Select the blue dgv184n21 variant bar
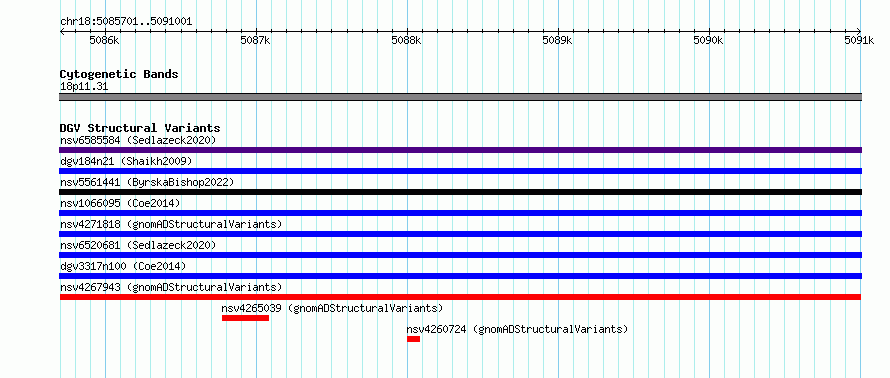This screenshot has width=890, height=378. click(x=460, y=171)
